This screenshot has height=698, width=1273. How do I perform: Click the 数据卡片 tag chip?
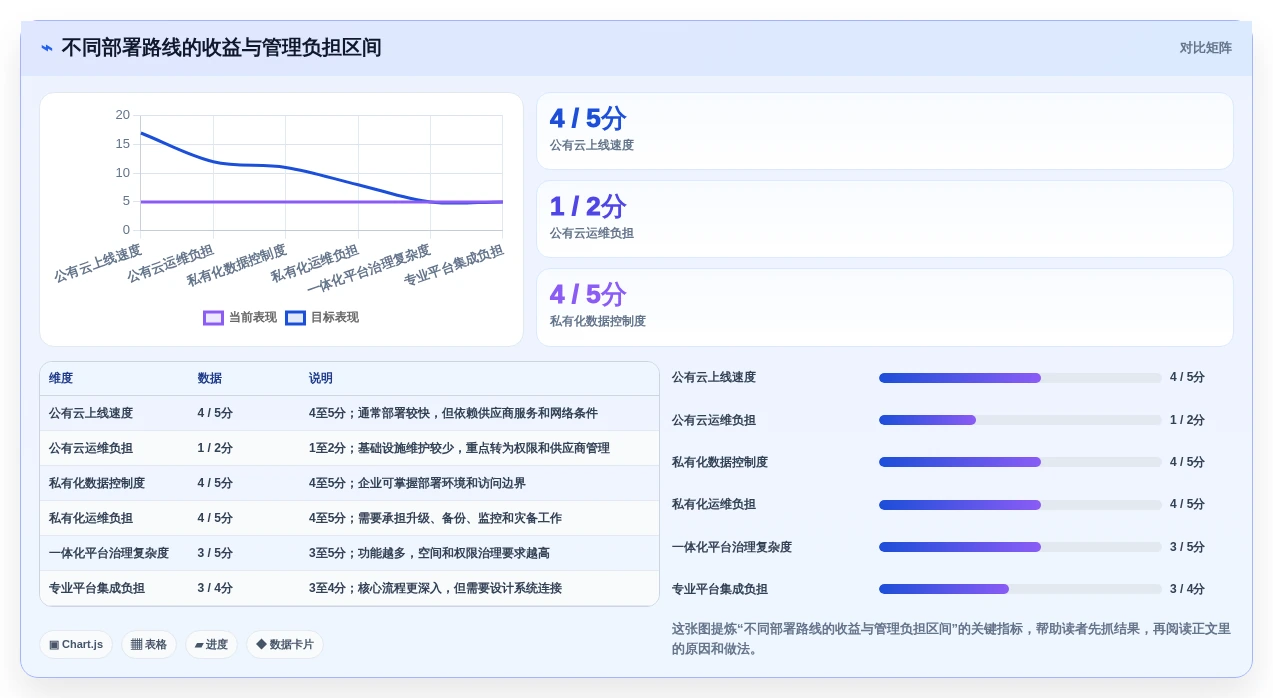[x=285, y=644]
